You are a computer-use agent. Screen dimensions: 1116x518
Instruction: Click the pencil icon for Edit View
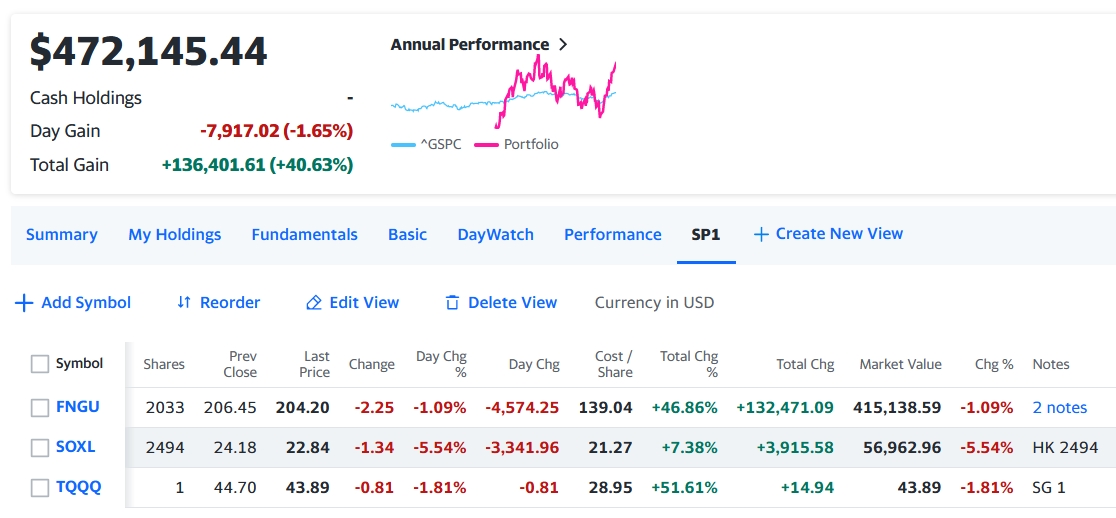tap(314, 303)
